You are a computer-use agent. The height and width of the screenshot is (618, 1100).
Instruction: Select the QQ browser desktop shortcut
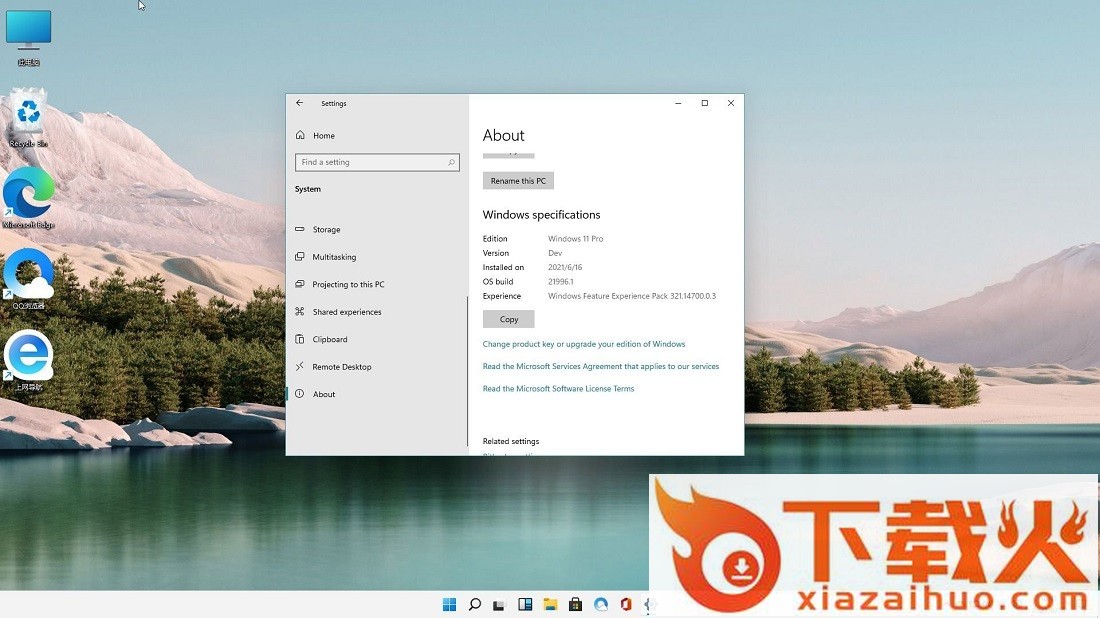28,279
